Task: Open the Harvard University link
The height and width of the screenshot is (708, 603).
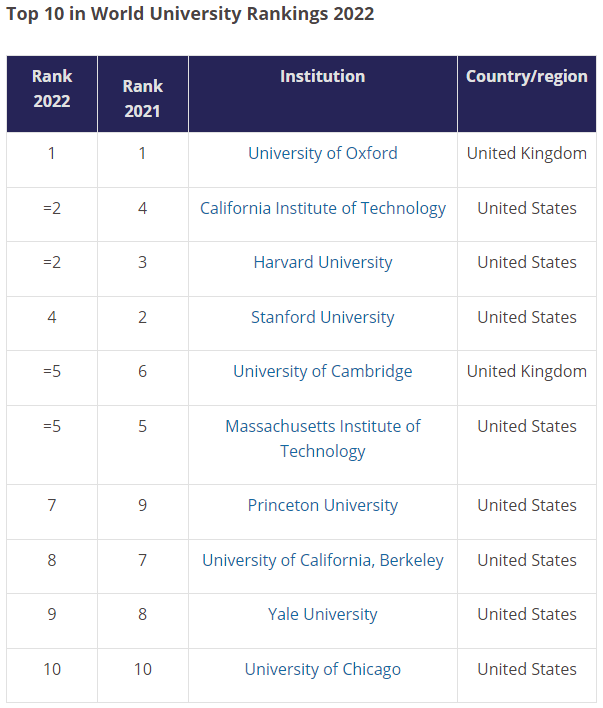Action: [x=322, y=262]
